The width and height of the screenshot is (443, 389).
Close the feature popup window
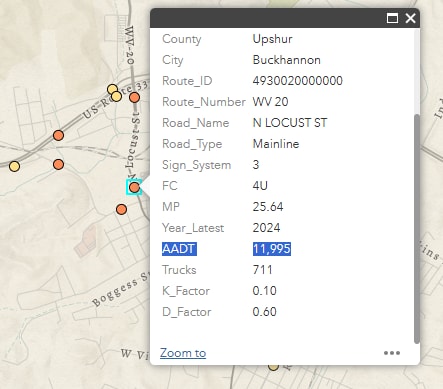point(410,18)
